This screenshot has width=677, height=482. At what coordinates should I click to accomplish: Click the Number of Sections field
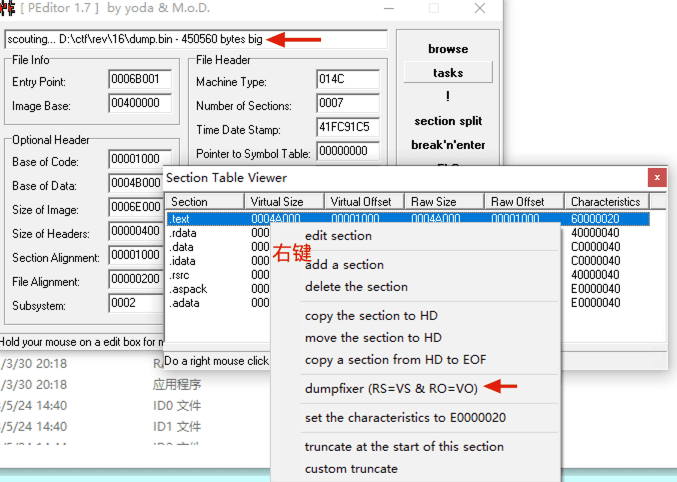[x=348, y=103]
